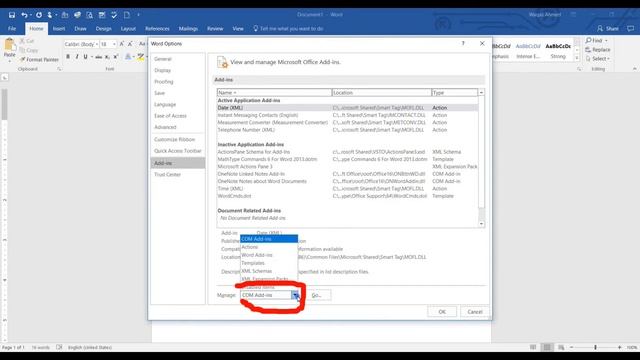
Task: Choose Templates from the Manage list
Action: pyautogui.click(x=269, y=263)
